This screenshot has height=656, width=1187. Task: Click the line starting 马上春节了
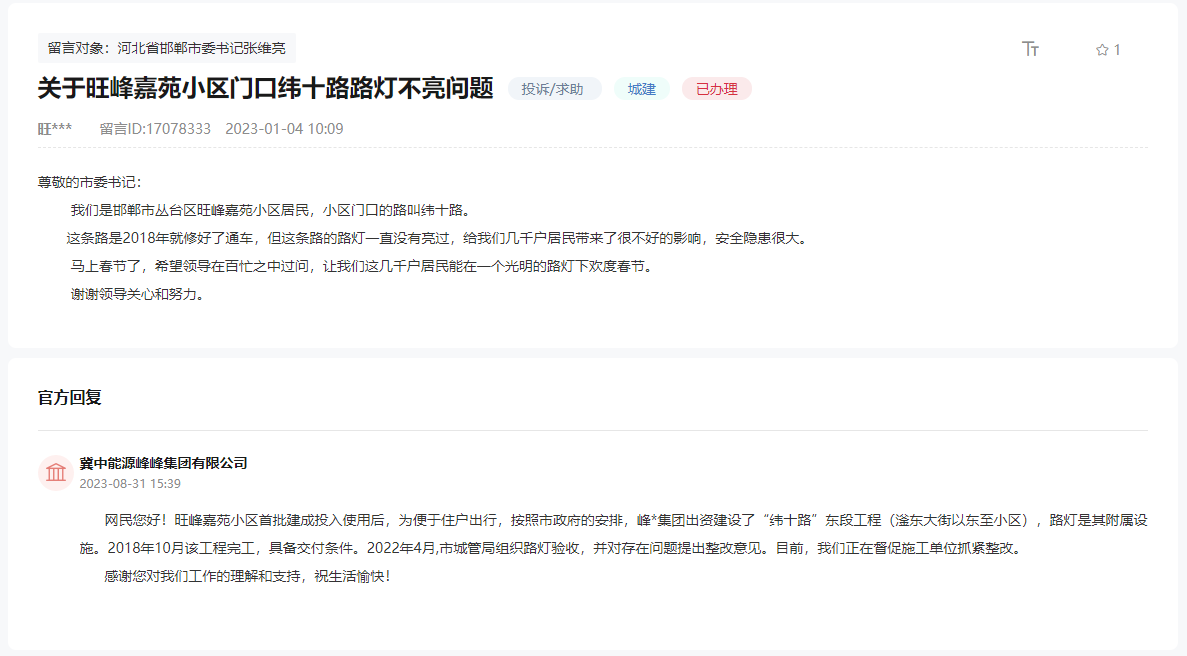pyautogui.click(x=363, y=266)
